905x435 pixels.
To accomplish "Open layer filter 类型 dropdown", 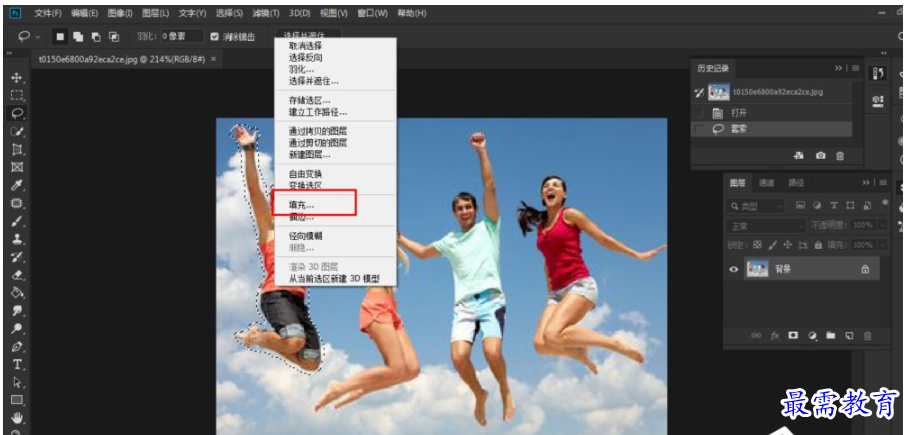I will click(x=756, y=205).
